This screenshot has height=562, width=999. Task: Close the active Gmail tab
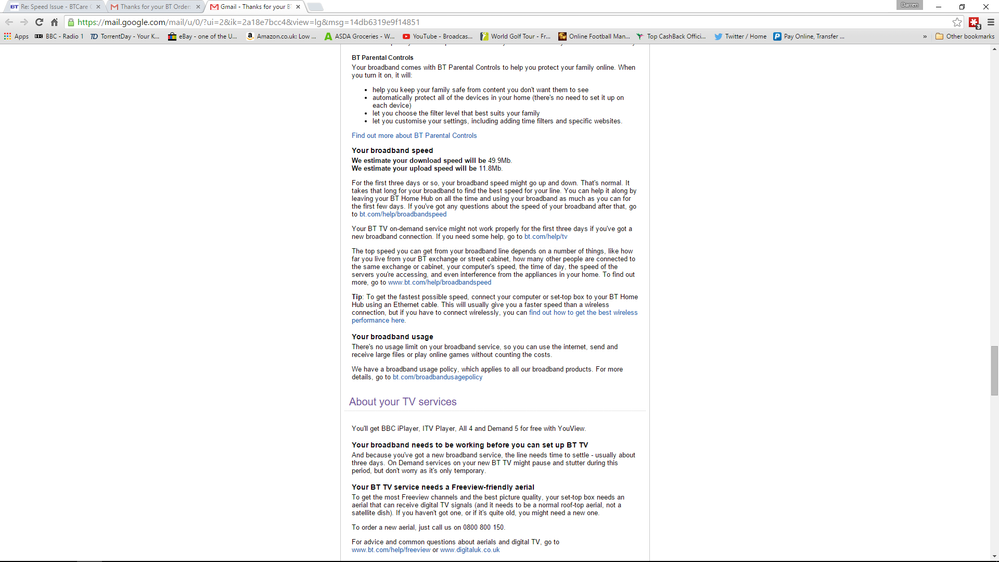(298, 7)
